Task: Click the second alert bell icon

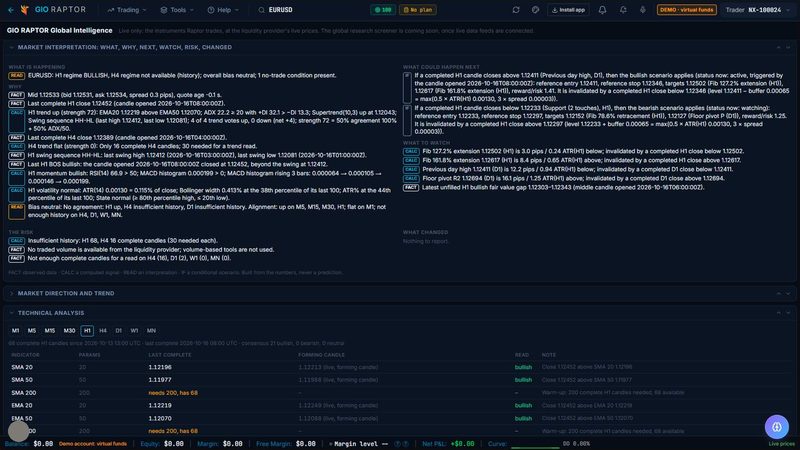Action: coord(623,10)
